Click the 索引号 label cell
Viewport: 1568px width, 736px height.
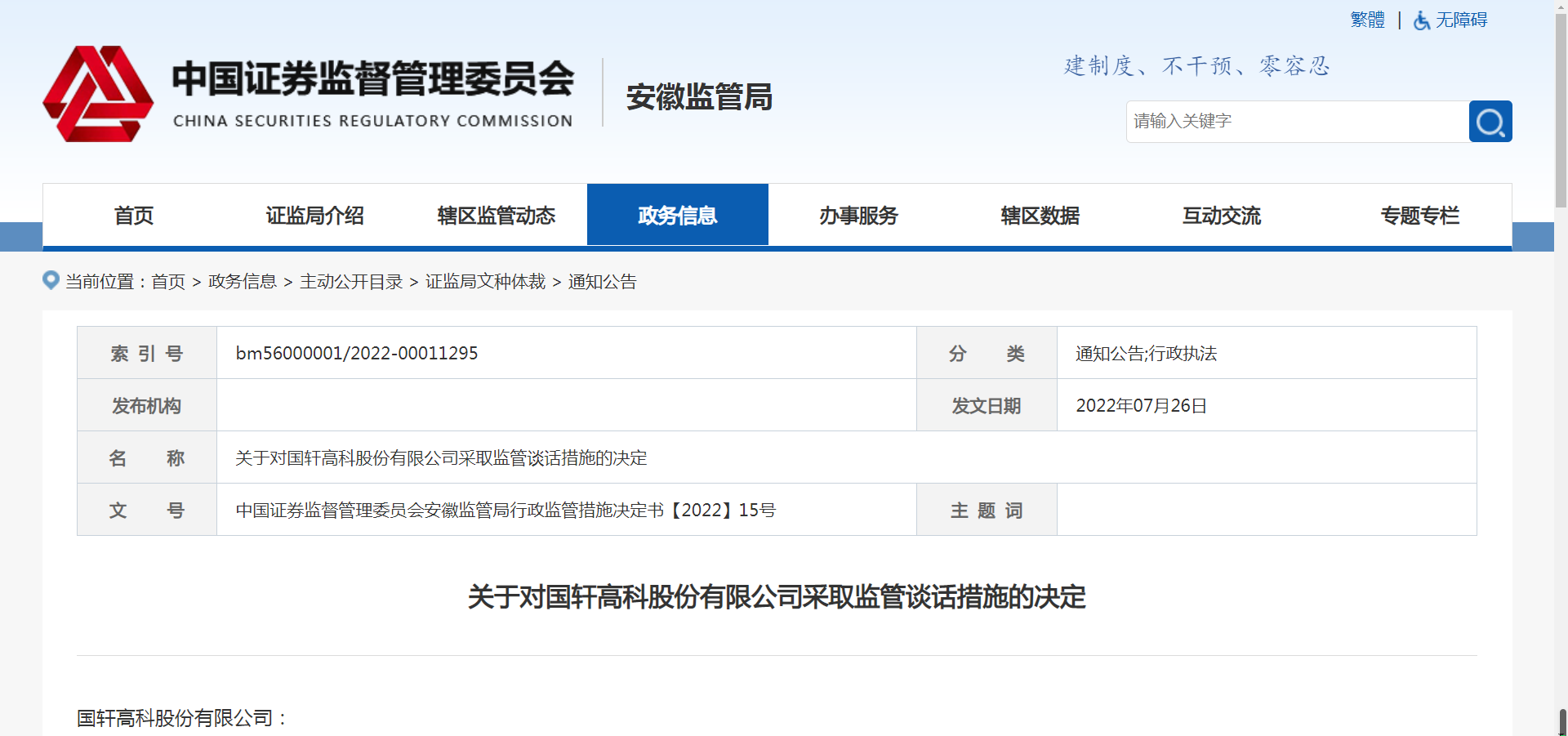pyautogui.click(x=147, y=353)
